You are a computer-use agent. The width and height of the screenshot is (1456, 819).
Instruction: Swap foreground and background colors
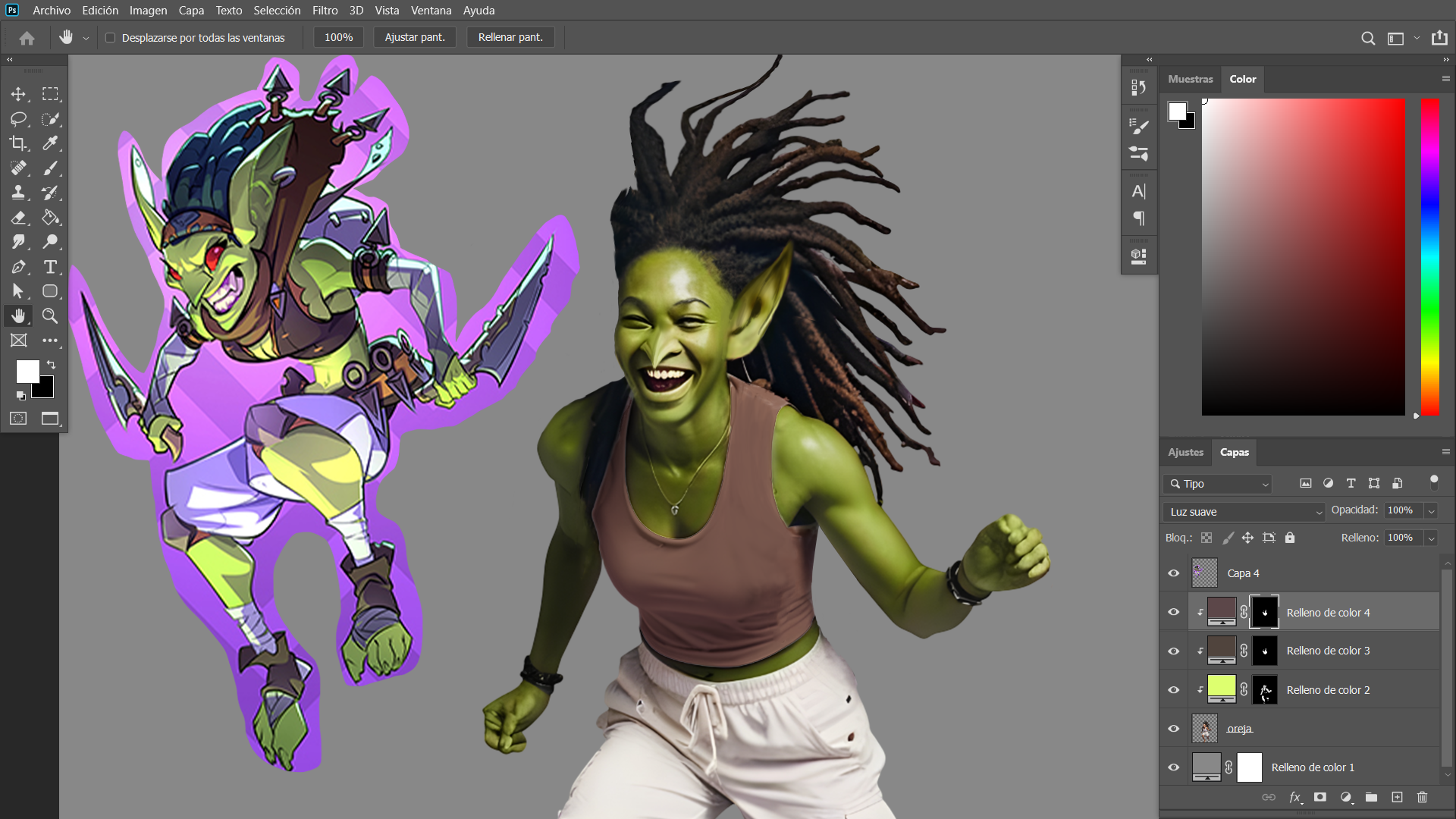click(51, 365)
